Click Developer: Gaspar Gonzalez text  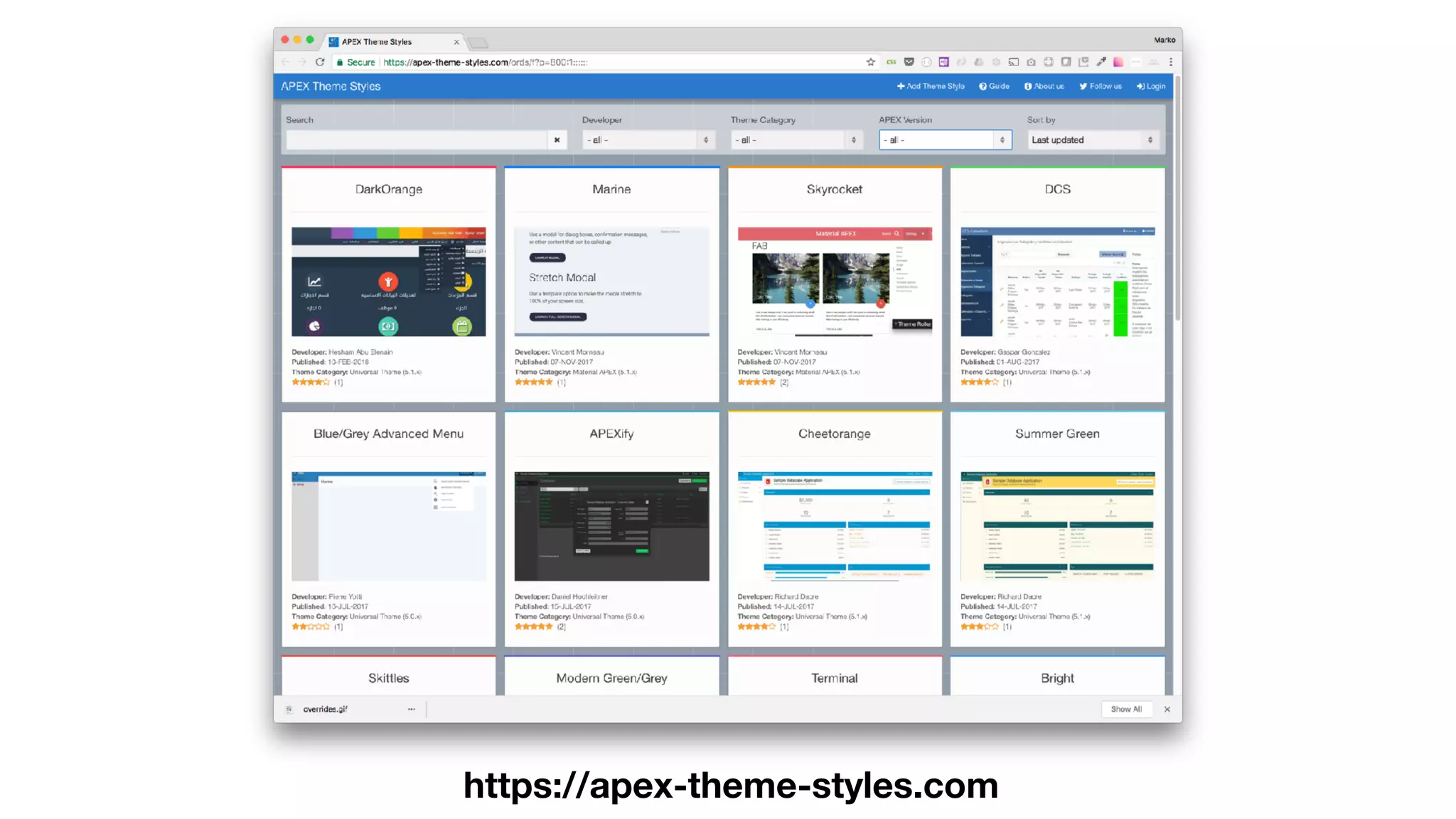(x=1005, y=352)
